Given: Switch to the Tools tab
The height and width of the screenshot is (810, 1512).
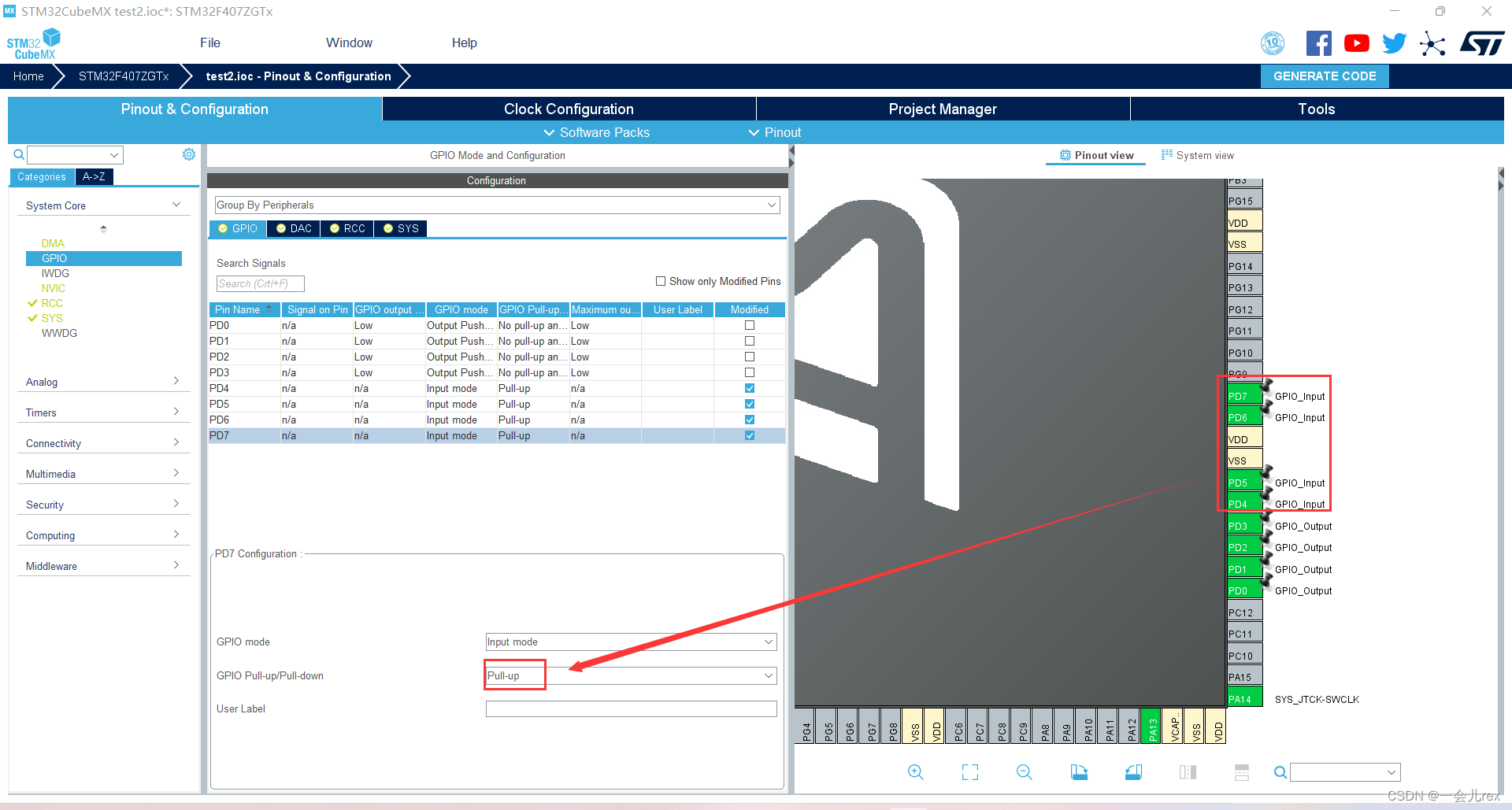Looking at the screenshot, I should click(1317, 109).
